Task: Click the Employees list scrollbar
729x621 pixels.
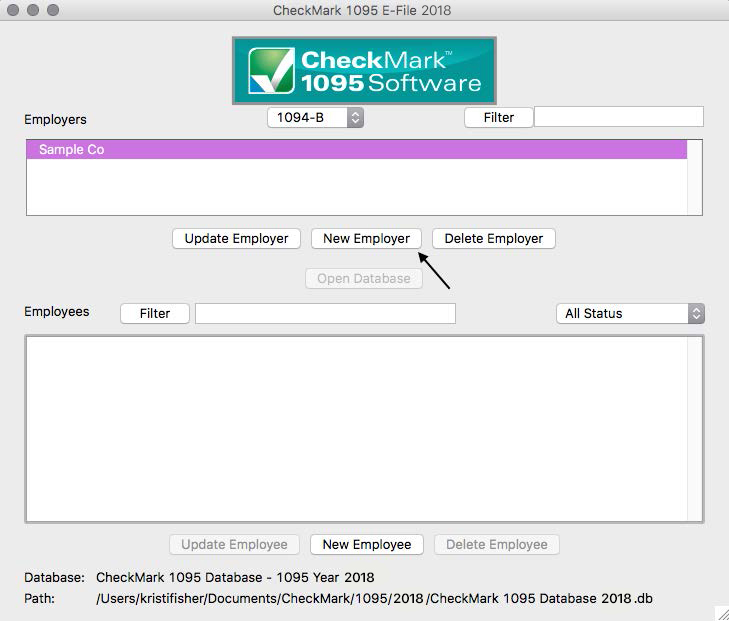Action: point(695,428)
